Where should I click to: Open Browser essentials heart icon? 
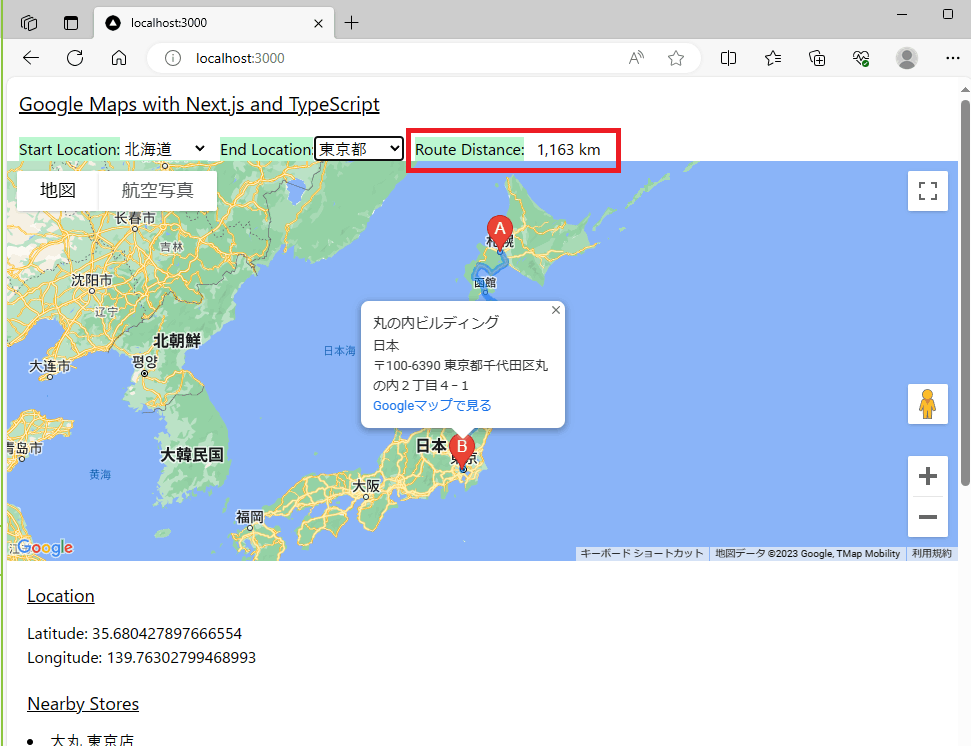(x=861, y=58)
